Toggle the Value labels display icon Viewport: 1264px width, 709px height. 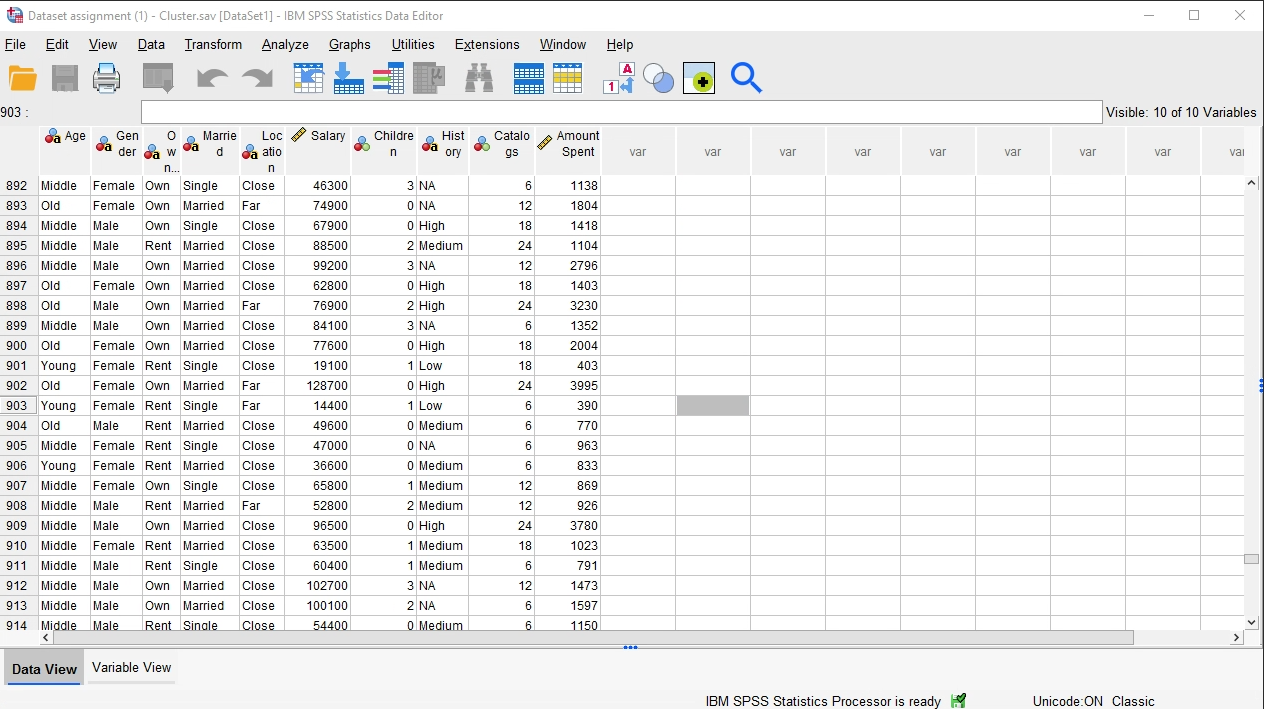[x=618, y=77]
